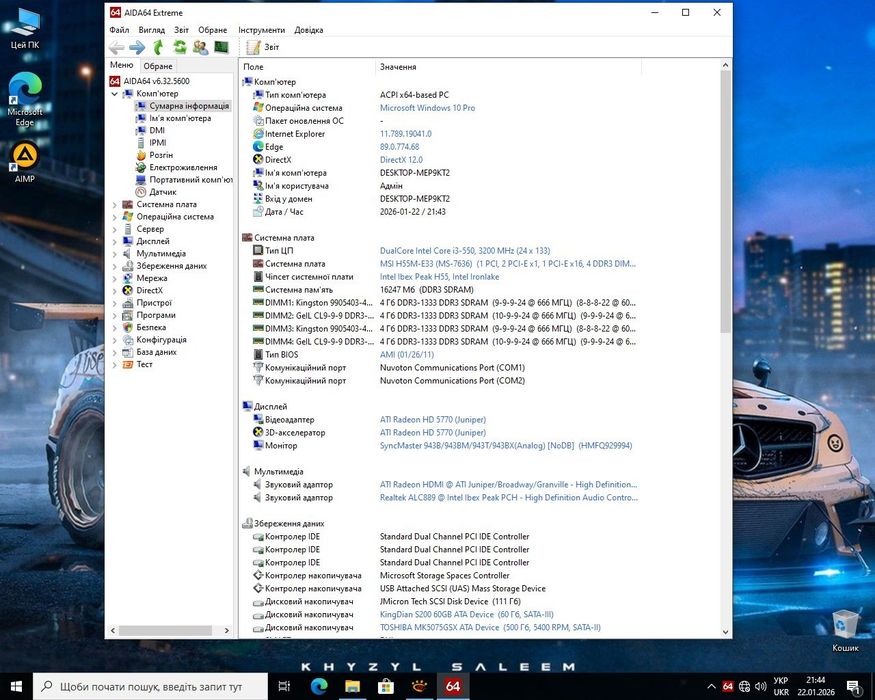Expand the Мультимедіа tree node
This screenshot has width=875, height=700.
[x=114, y=254]
